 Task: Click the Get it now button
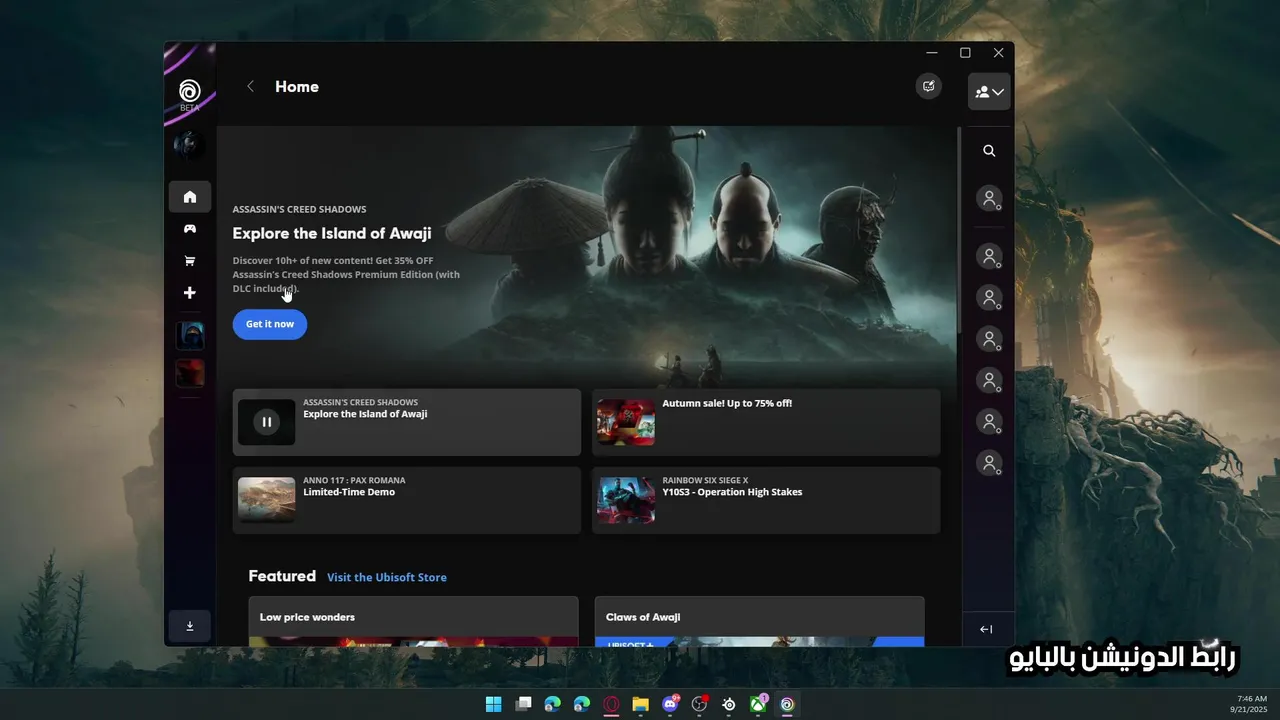tap(270, 324)
